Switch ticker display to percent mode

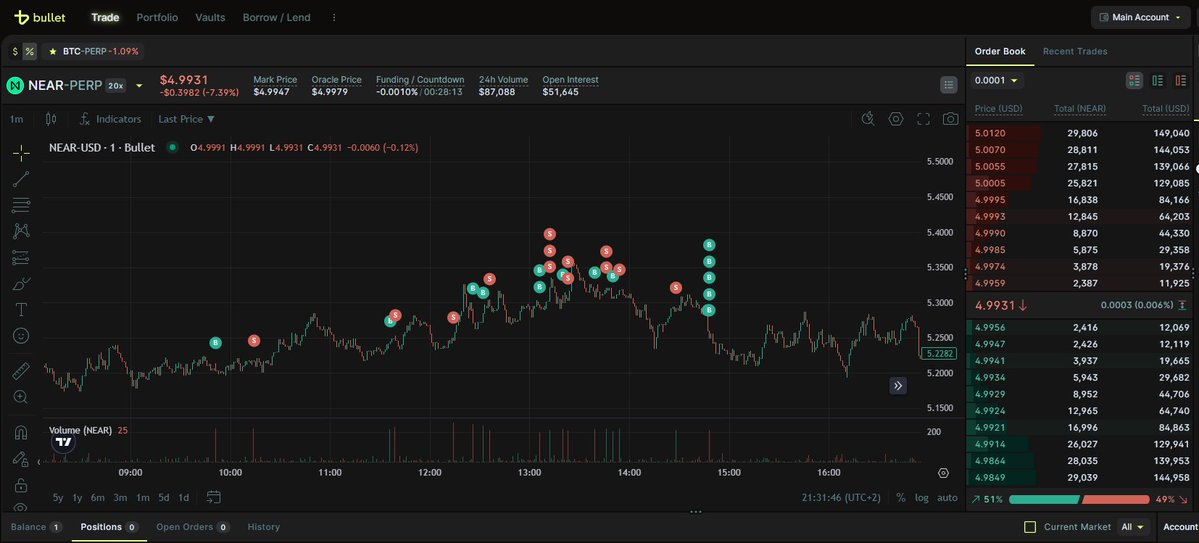point(30,51)
